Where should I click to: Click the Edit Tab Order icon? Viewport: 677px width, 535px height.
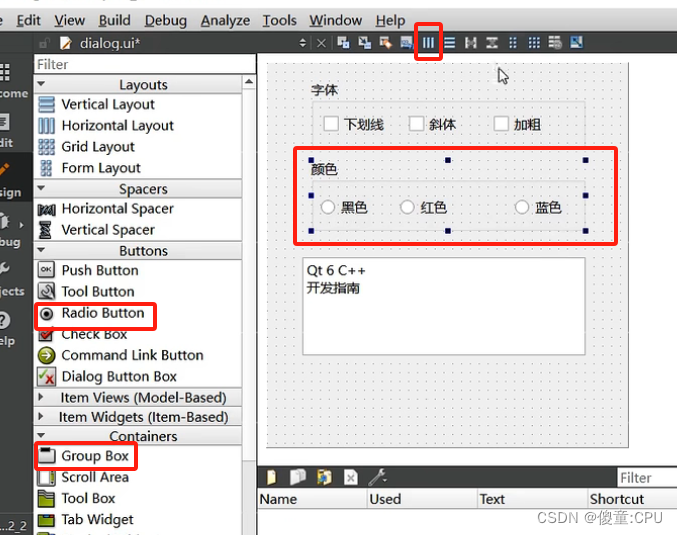(407, 43)
